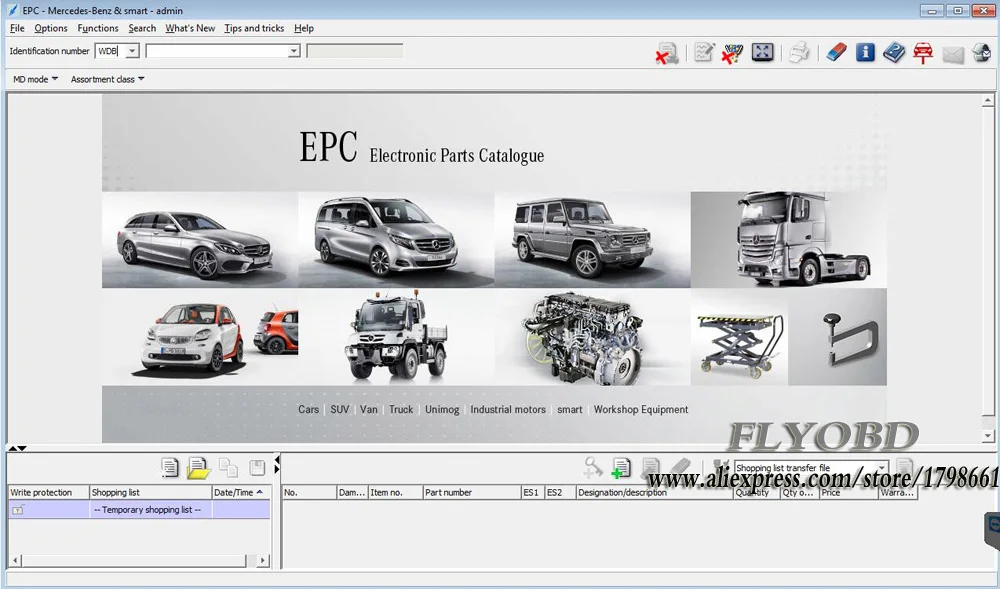Select the Industrial motors category link
This screenshot has height=589, width=1000.
[x=508, y=409]
